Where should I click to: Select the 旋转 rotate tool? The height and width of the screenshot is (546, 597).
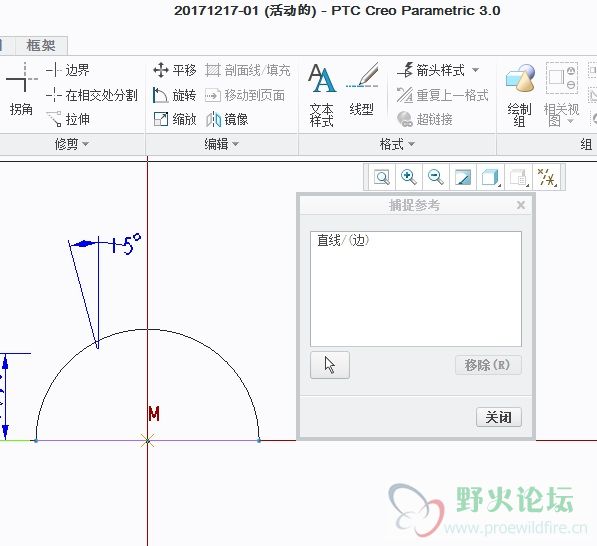tap(175, 95)
